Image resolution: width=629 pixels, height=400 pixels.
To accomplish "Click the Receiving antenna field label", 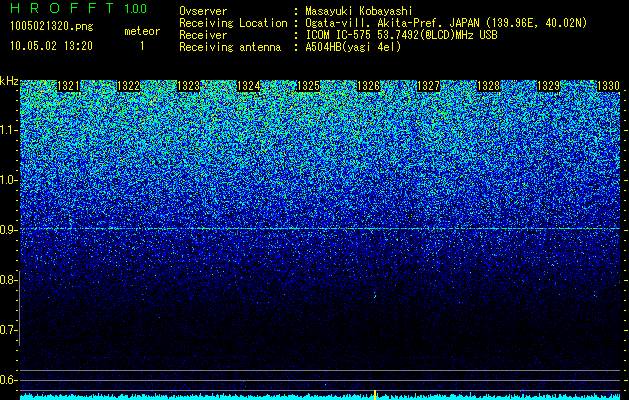I will [x=230, y=47].
